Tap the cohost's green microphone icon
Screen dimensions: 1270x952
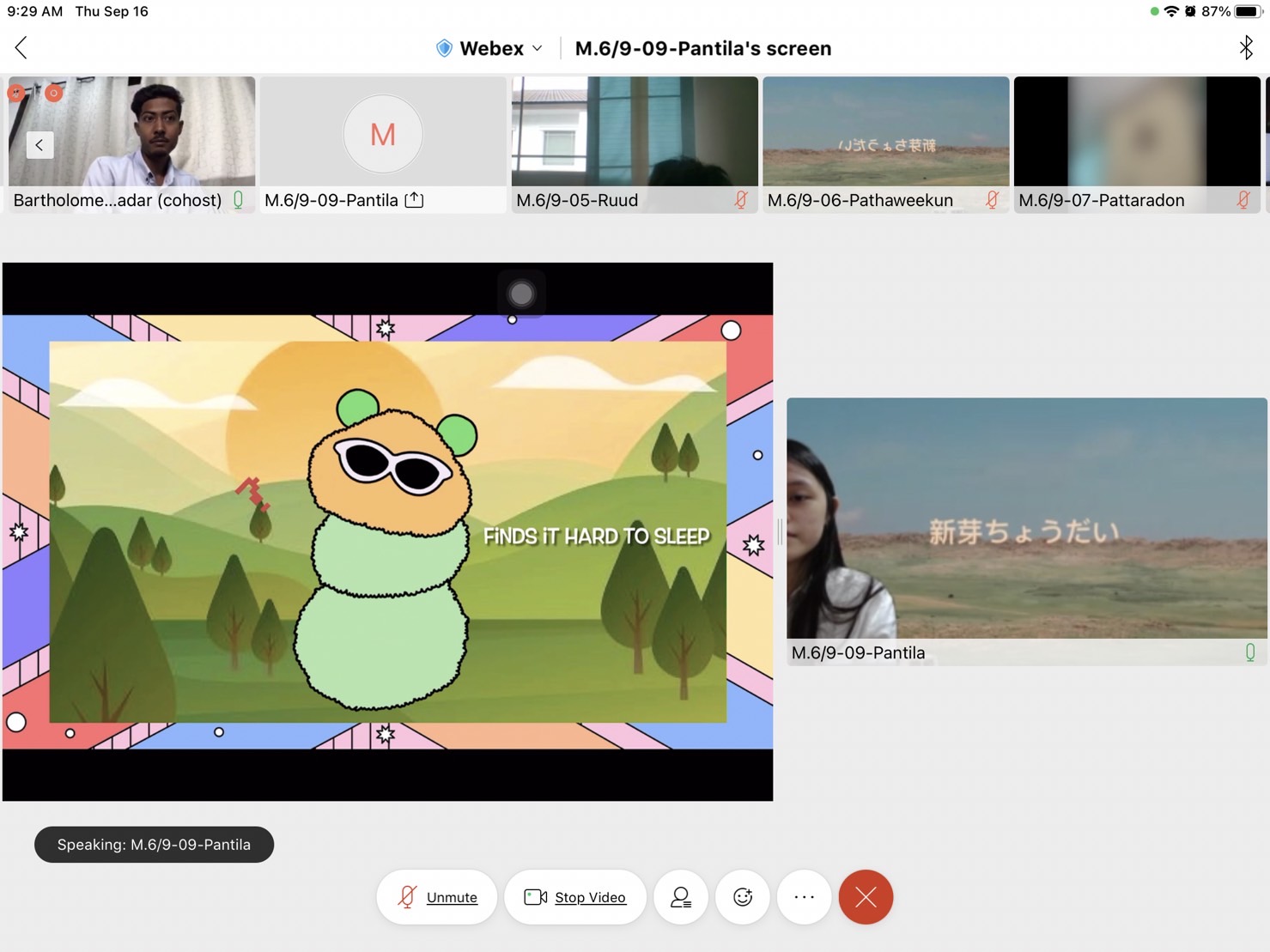[x=239, y=200]
